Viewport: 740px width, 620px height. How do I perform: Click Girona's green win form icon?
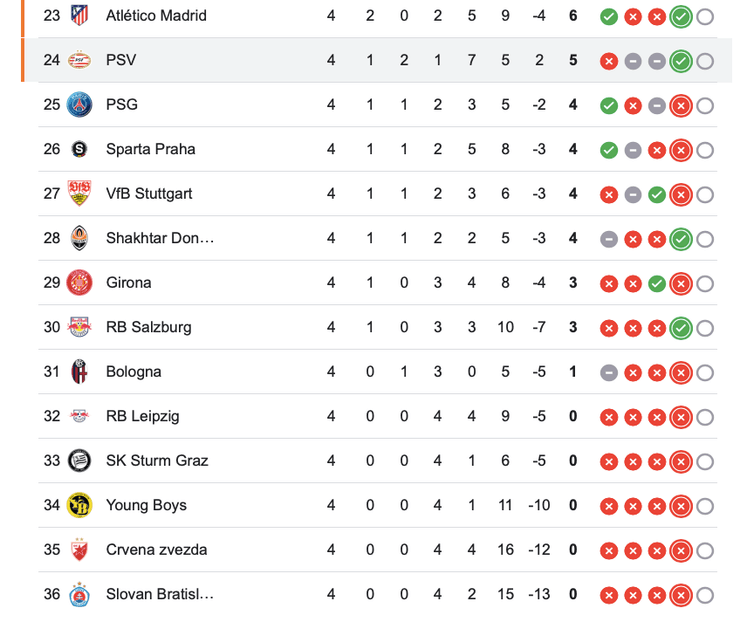657,284
